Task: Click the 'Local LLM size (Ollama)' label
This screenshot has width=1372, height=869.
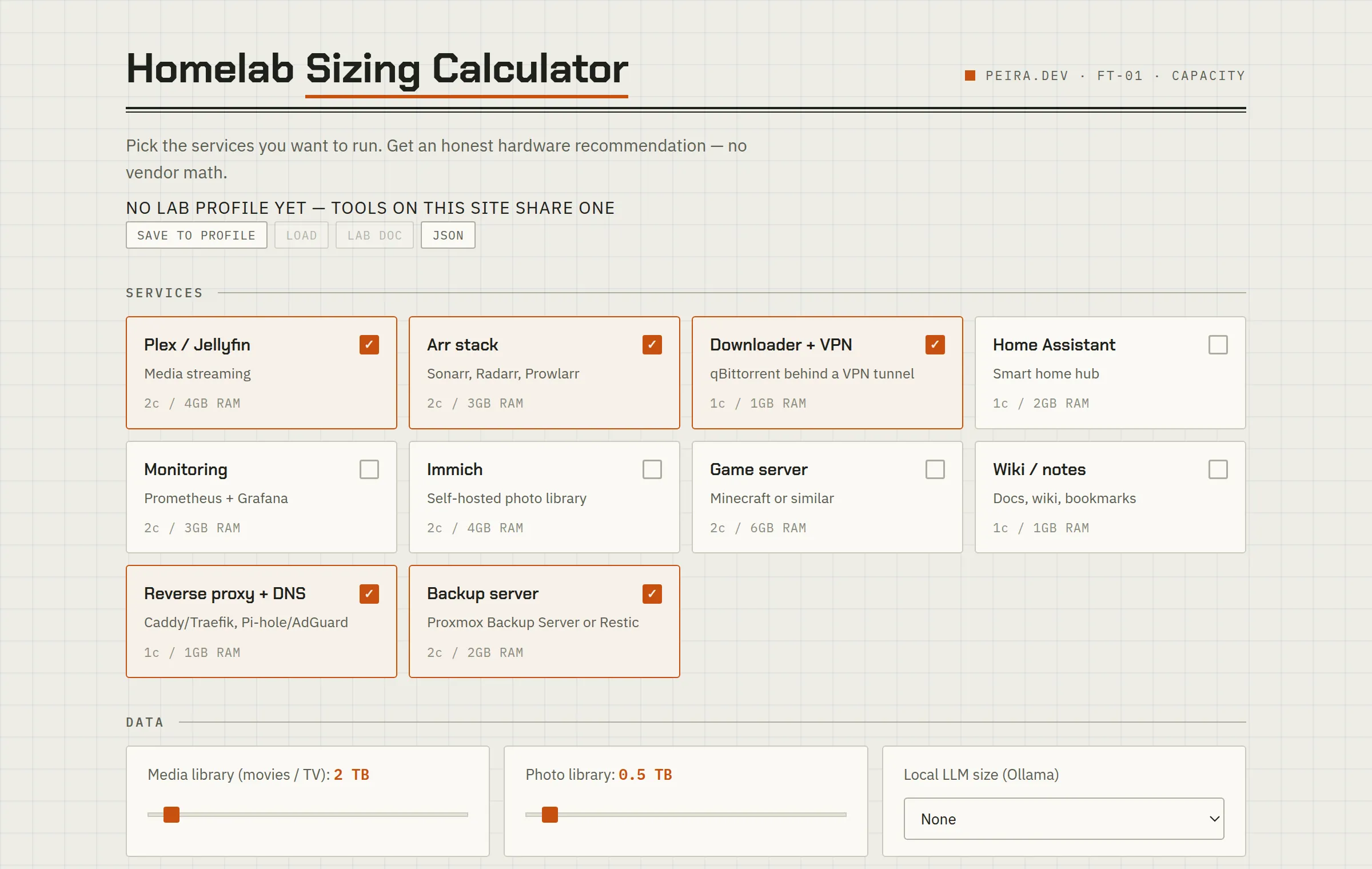Action: click(982, 775)
